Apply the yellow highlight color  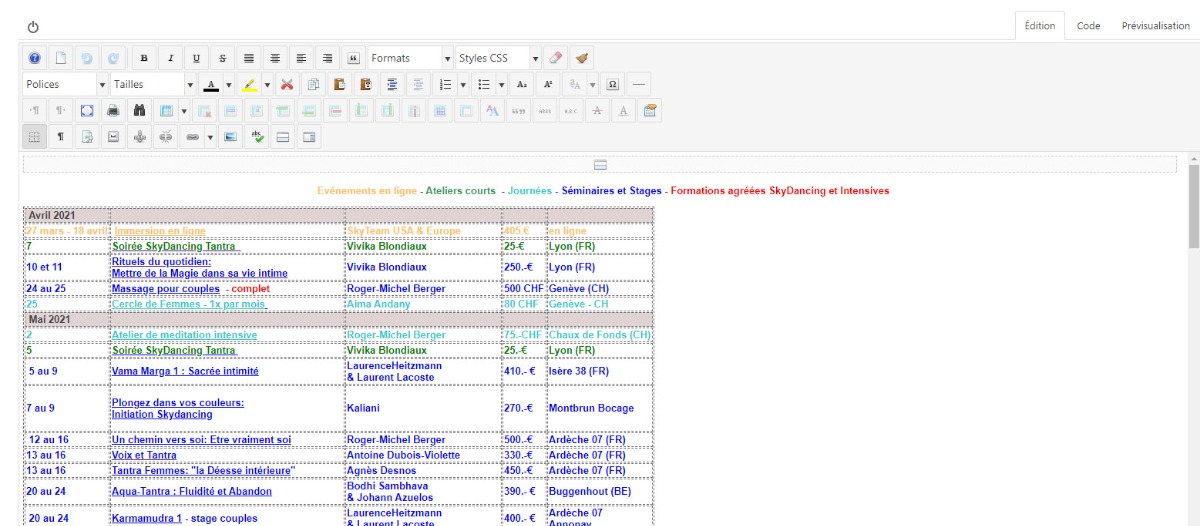248,84
